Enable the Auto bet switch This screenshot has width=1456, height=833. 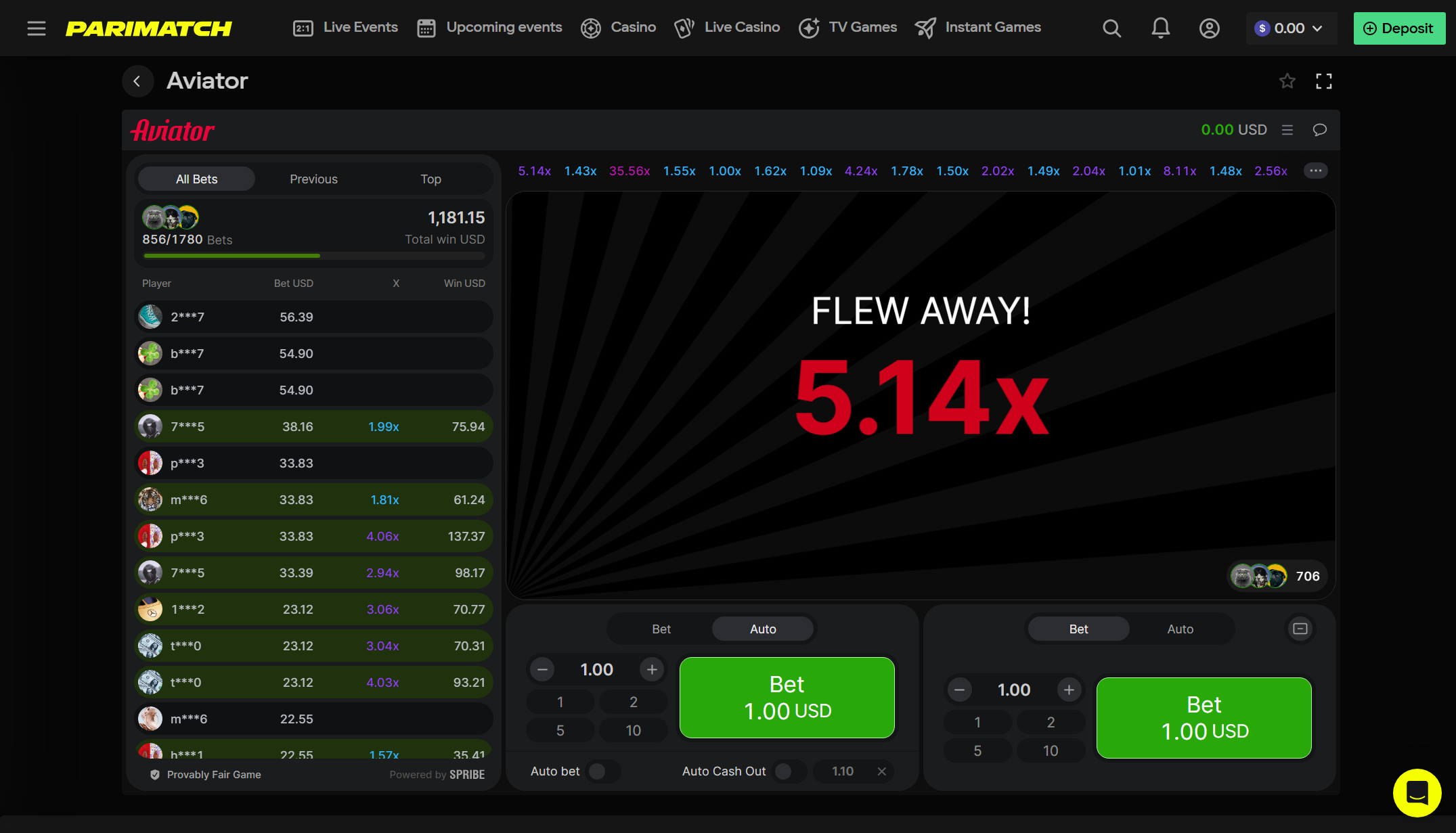(x=601, y=771)
